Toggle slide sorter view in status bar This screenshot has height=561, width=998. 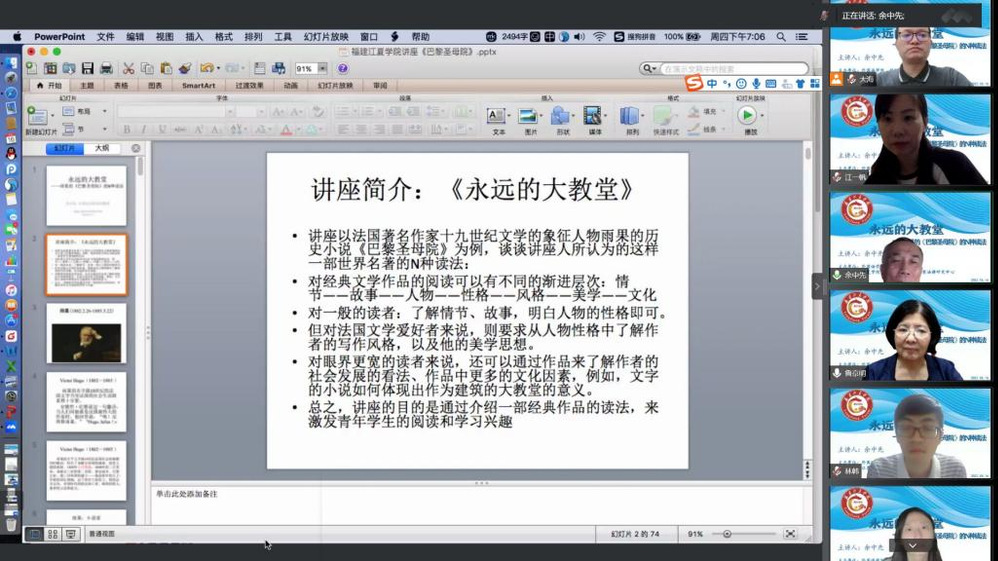pyautogui.click(x=53, y=534)
